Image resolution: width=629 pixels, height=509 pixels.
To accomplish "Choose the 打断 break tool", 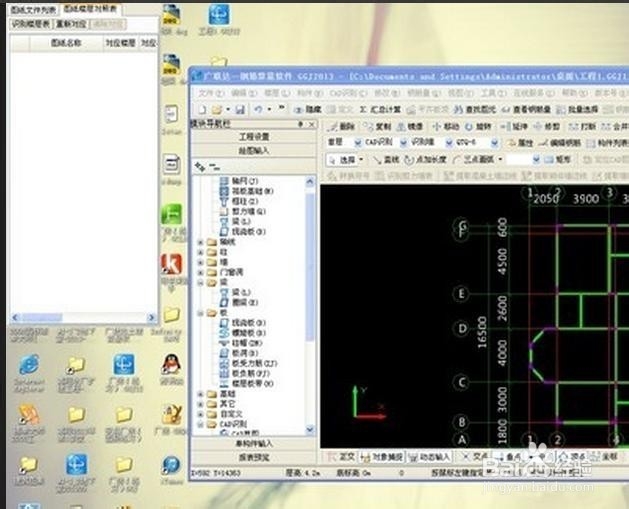I will point(582,126).
